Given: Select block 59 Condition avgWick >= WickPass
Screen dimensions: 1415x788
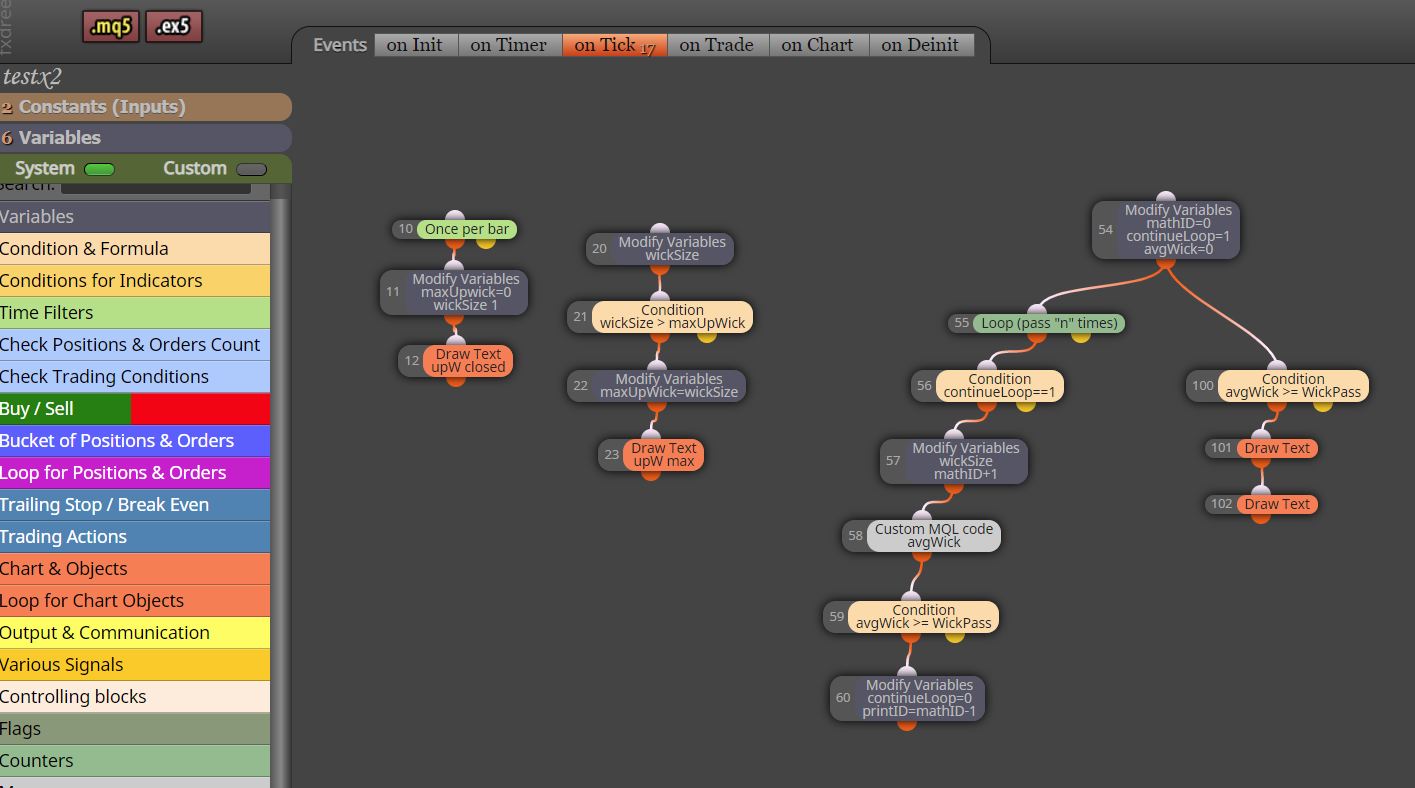Looking at the screenshot, I should point(911,617).
